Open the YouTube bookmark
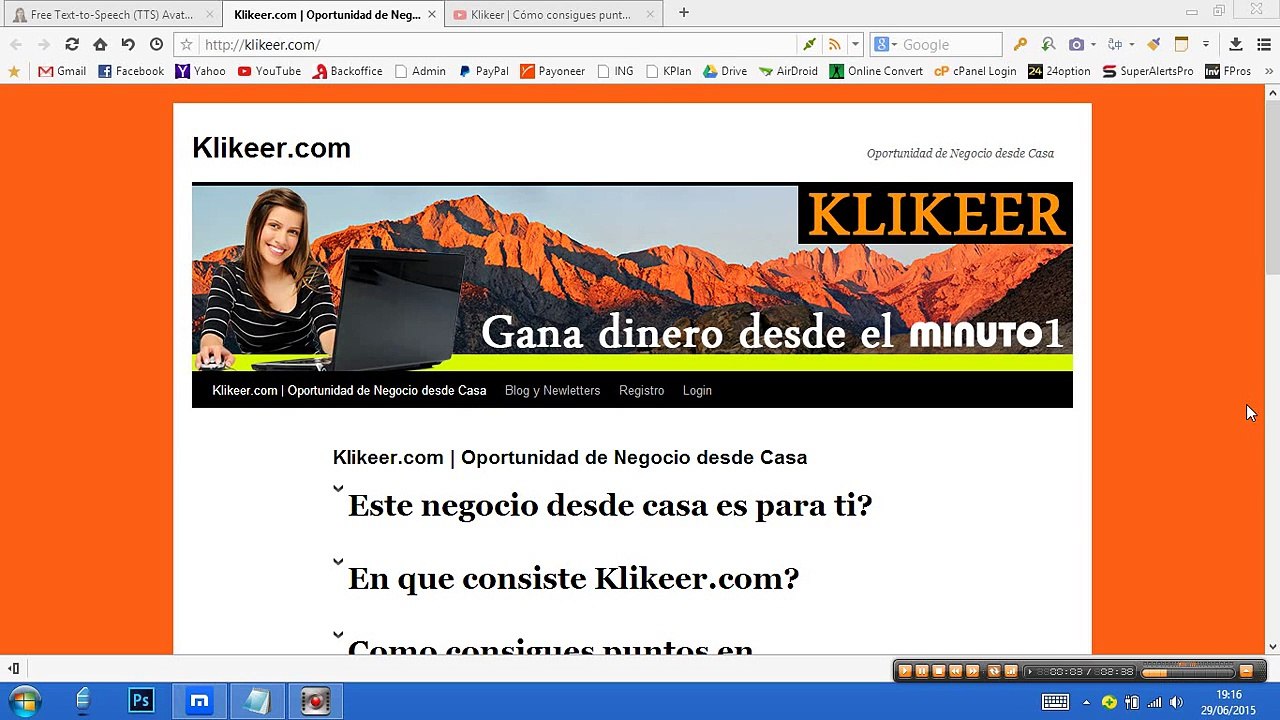Screen dimensions: 1280x720 pyautogui.click(x=269, y=71)
